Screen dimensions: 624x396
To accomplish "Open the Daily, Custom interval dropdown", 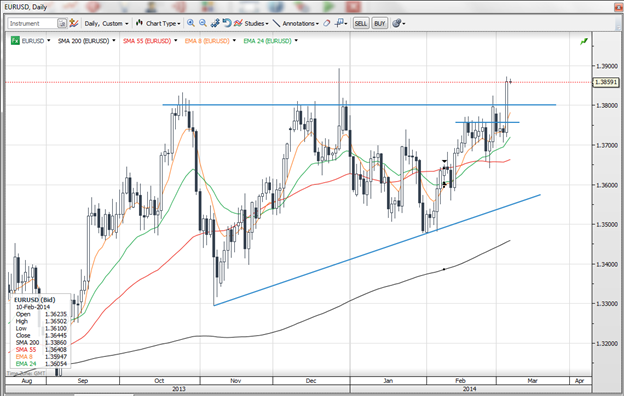I will coord(106,23).
